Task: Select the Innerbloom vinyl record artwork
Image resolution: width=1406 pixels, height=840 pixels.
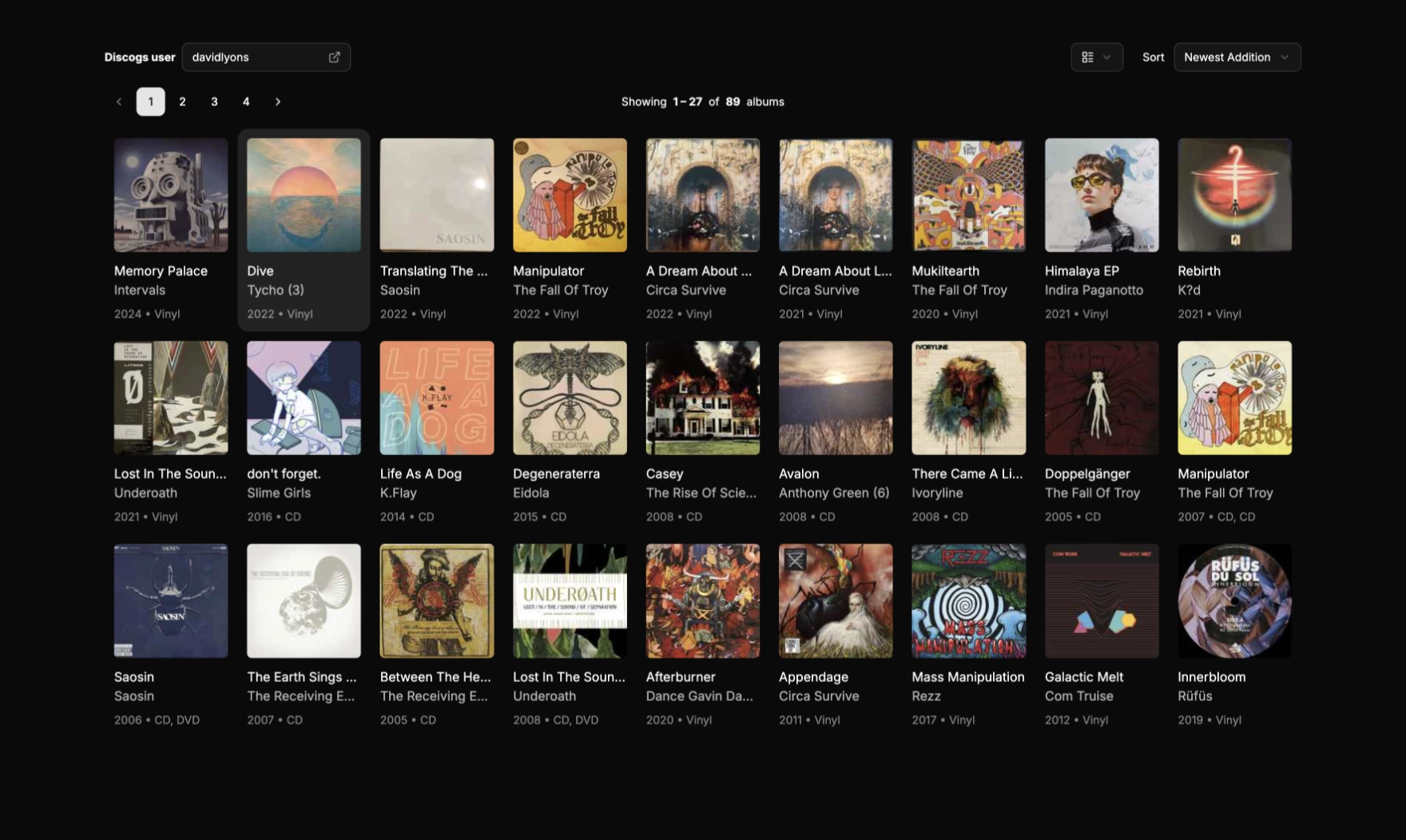Action: coord(1234,600)
